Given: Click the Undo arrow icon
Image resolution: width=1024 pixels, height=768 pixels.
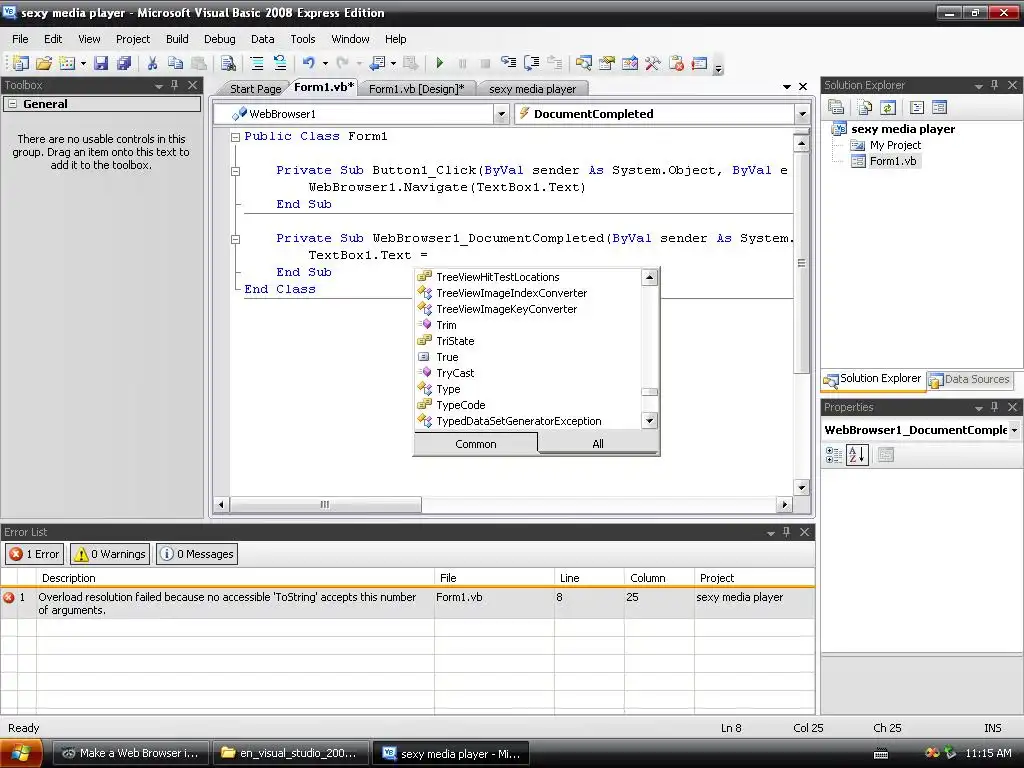Looking at the screenshot, I should pos(308,63).
